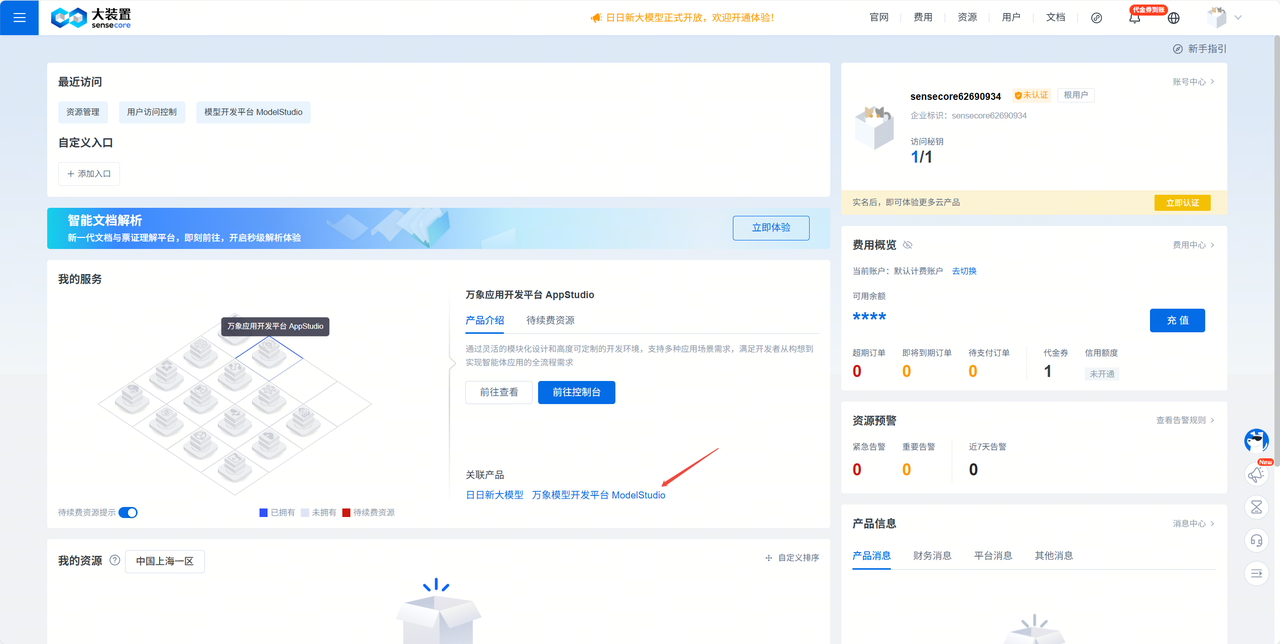Click the 紧急告警 count value

pyautogui.click(x=857, y=469)
